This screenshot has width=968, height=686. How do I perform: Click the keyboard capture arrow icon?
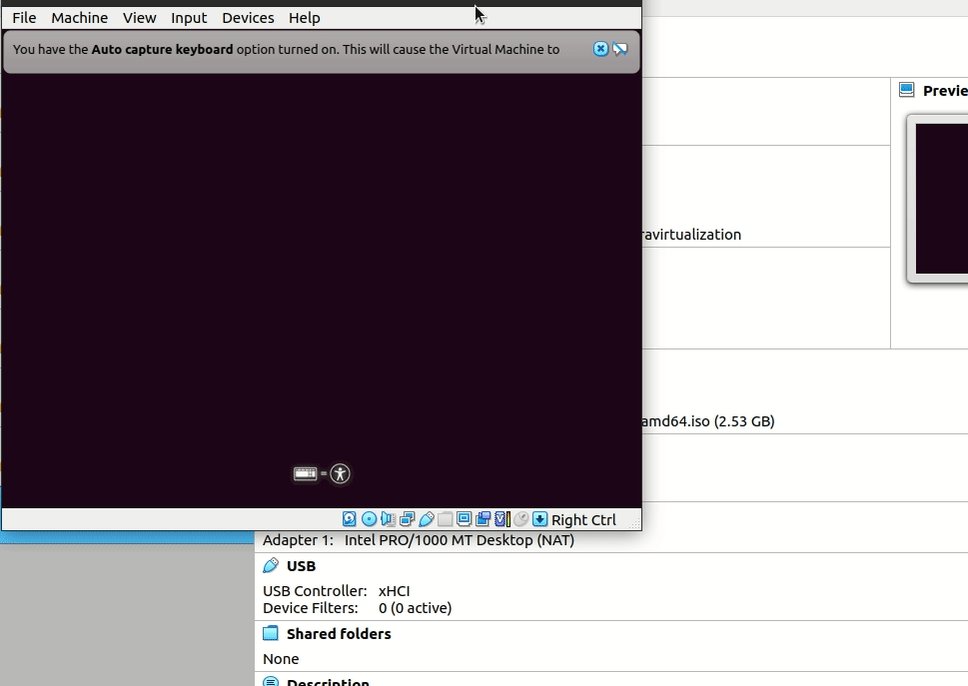(540, 519)
